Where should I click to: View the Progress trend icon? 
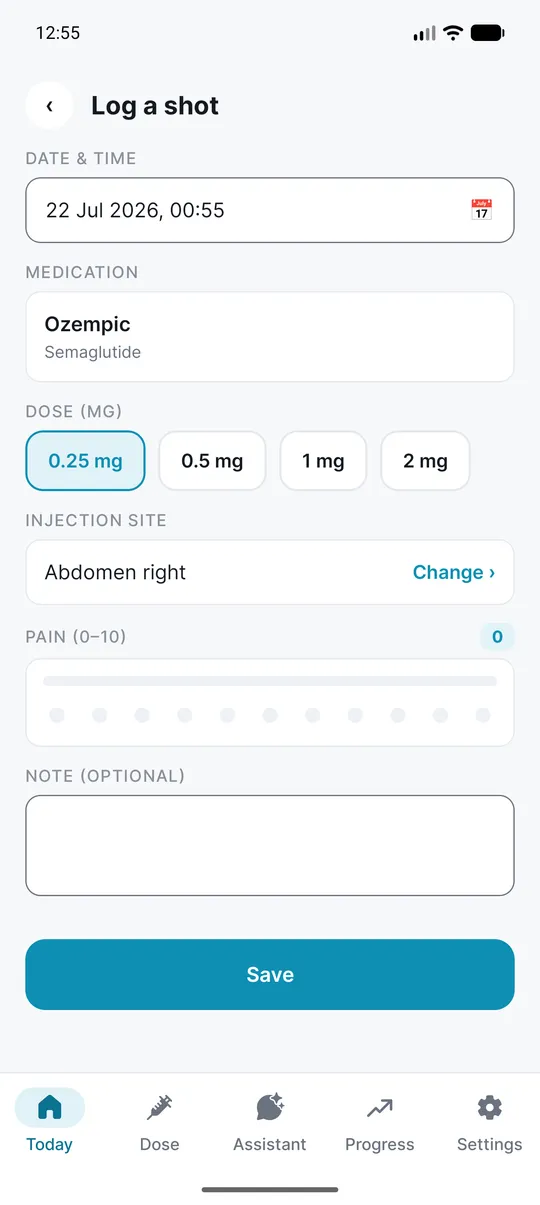[x=380, y=1107]
